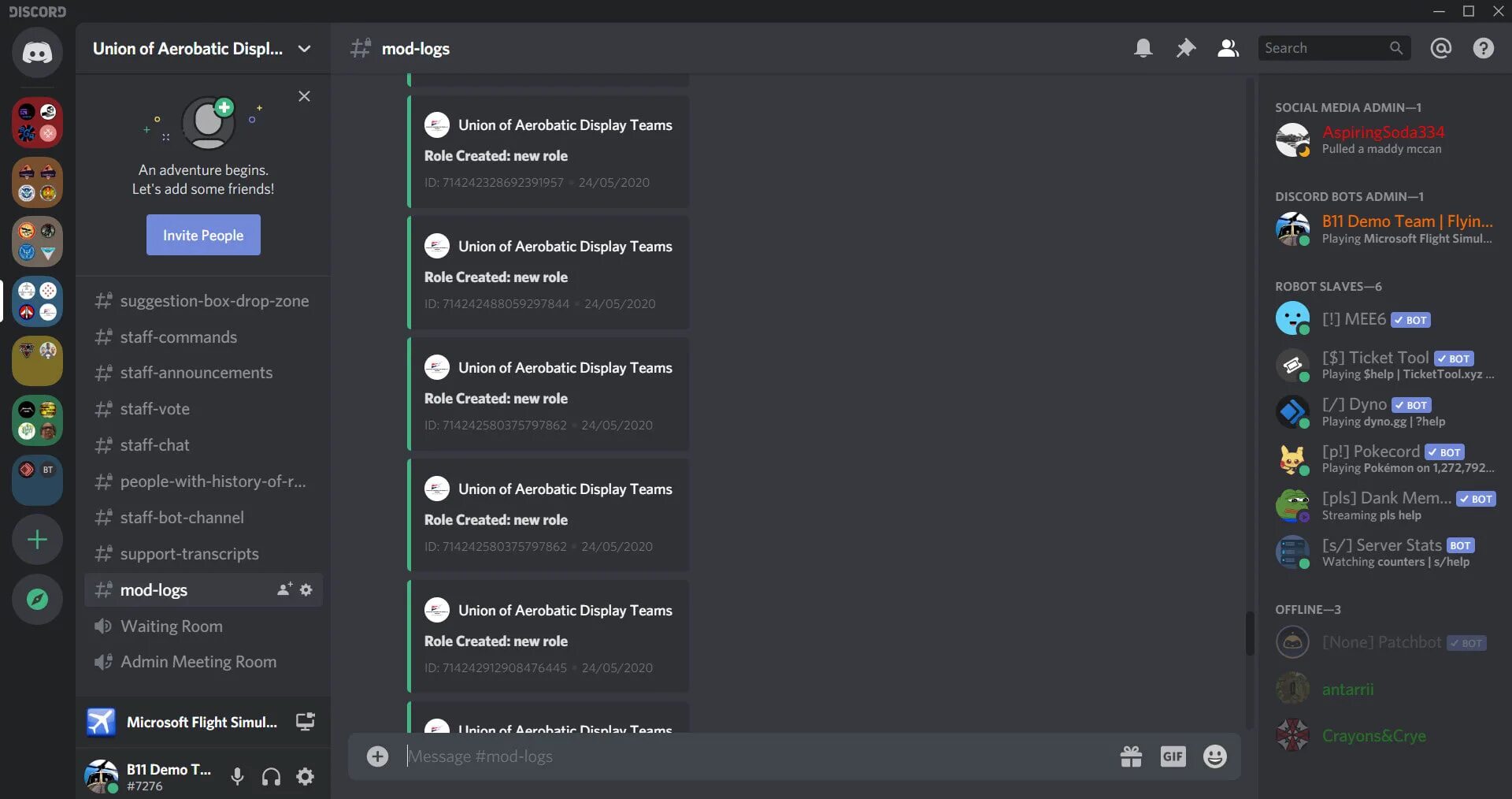
Task: Open user settings gear
Action: 305,777
